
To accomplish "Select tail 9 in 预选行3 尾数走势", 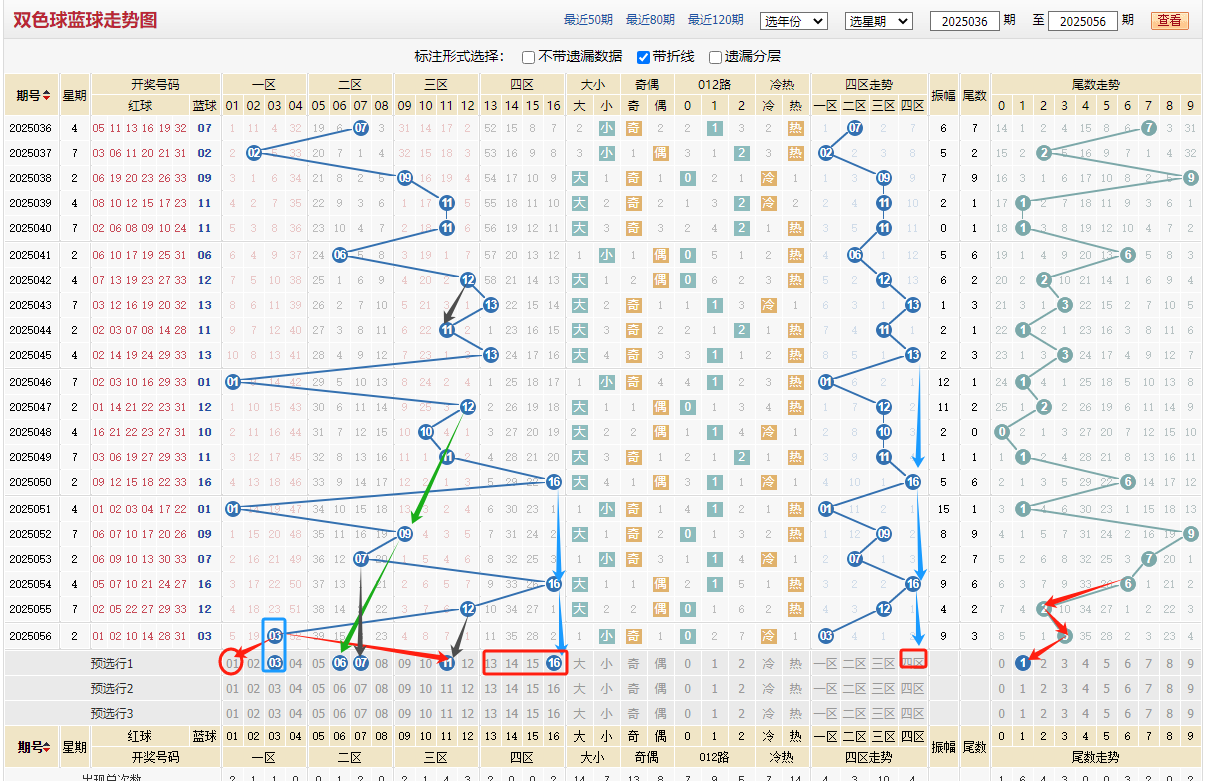I will point(1190,713).
